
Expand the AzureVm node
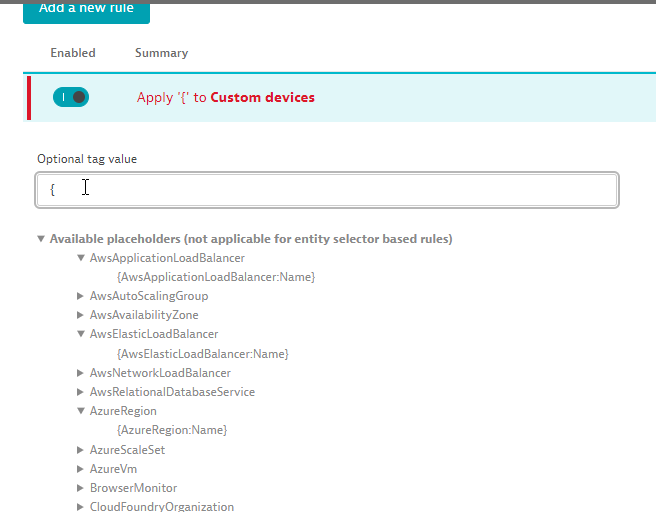81,469
